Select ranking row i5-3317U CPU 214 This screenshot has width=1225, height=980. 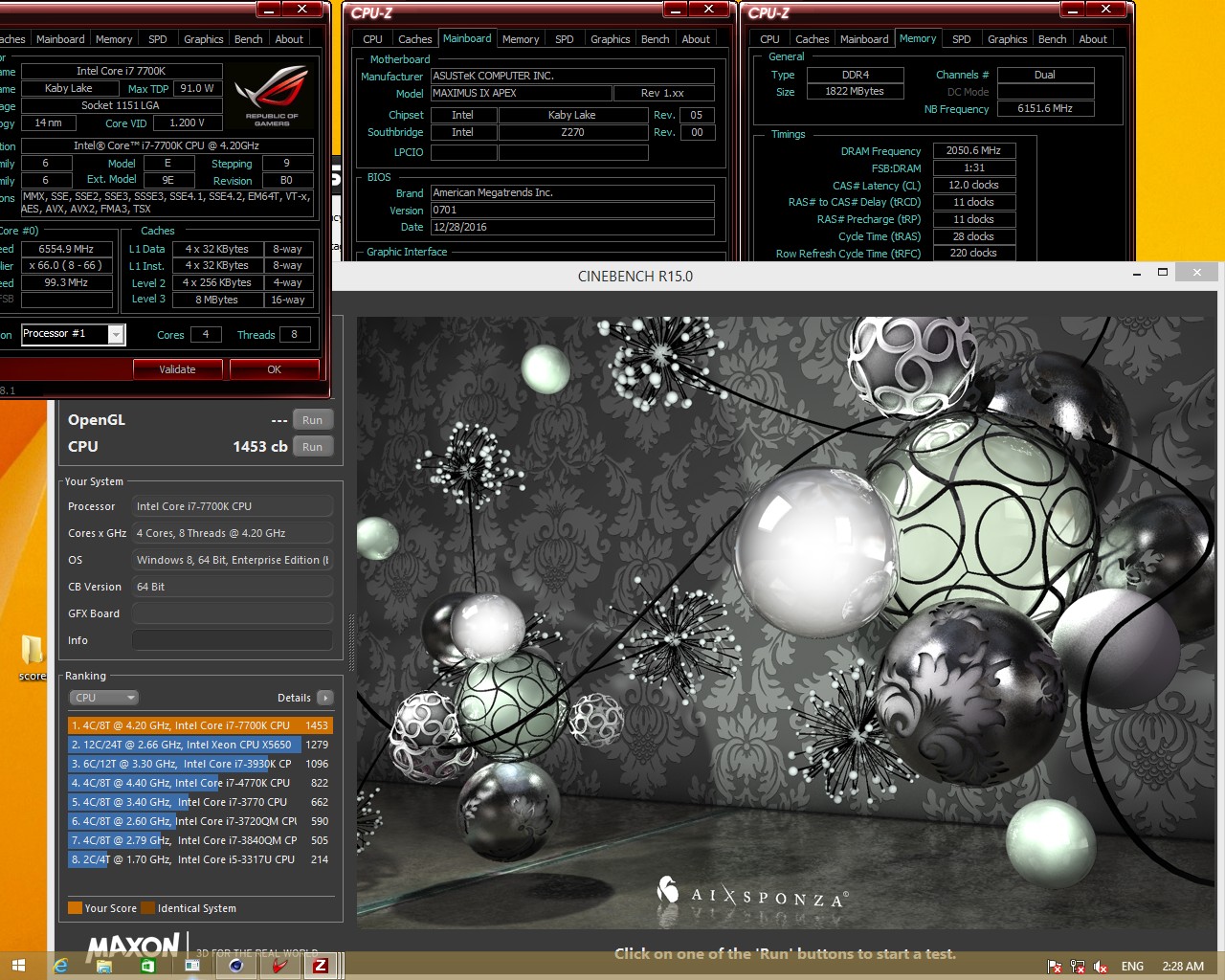point(200,859)
